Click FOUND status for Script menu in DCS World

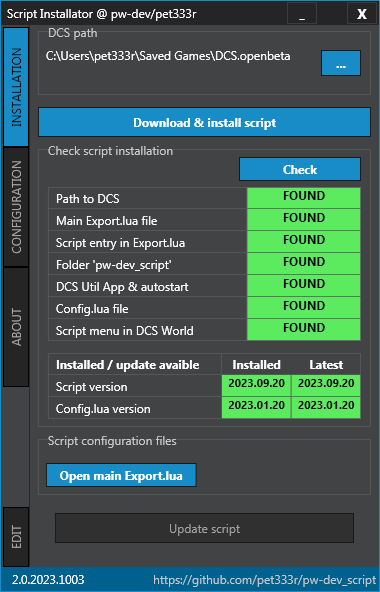pyautogui.click(x=304, y=329)
